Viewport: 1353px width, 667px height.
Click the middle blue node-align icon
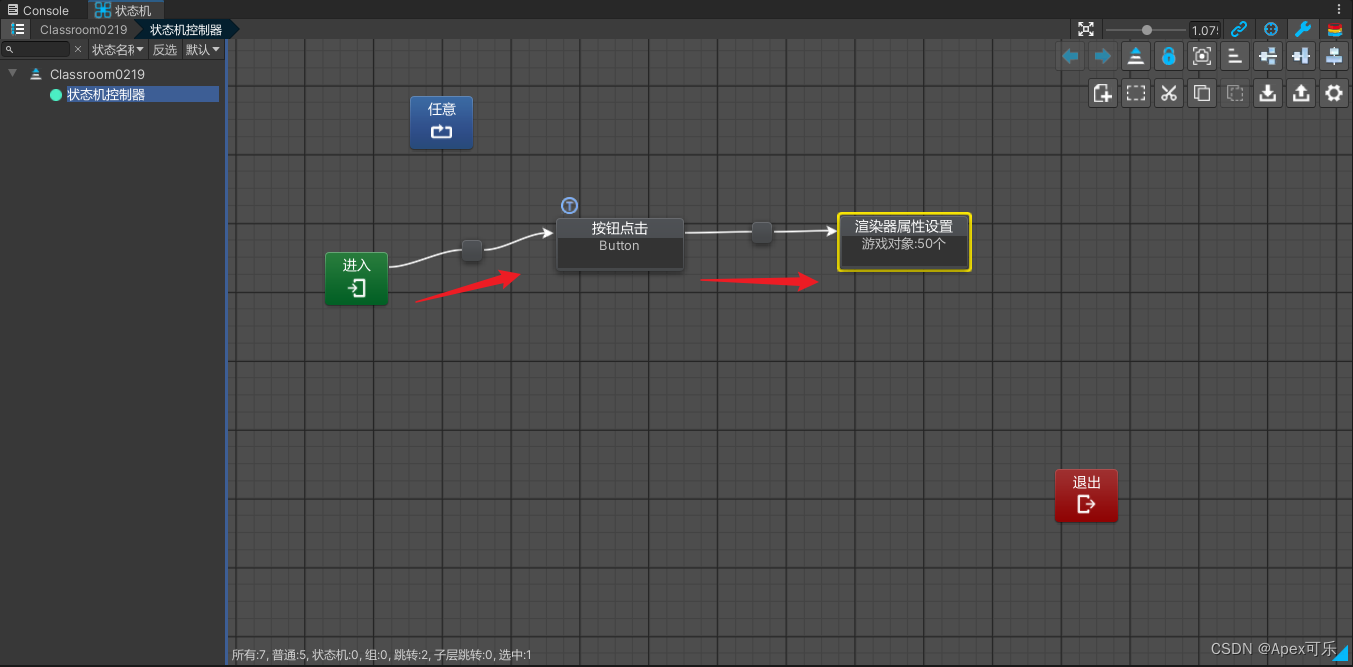pyautogui.click(x=1301, y=56)
